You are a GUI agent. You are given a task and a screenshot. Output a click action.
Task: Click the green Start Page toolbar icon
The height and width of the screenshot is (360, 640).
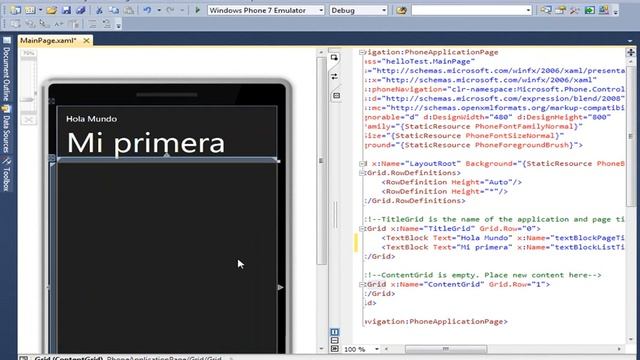(589, 10)
